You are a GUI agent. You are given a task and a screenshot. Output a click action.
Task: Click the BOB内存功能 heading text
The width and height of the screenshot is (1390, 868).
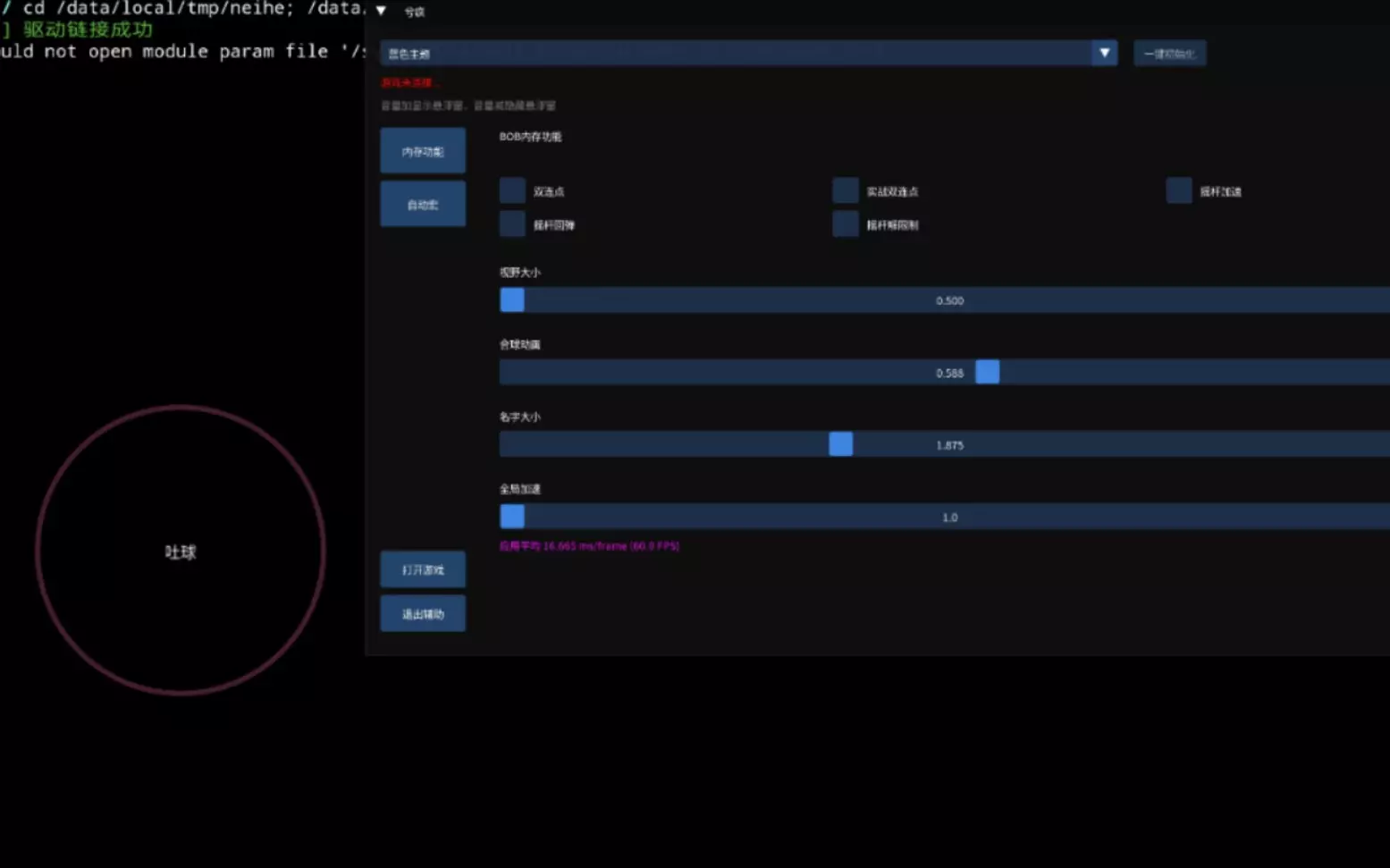pos(530,137)
